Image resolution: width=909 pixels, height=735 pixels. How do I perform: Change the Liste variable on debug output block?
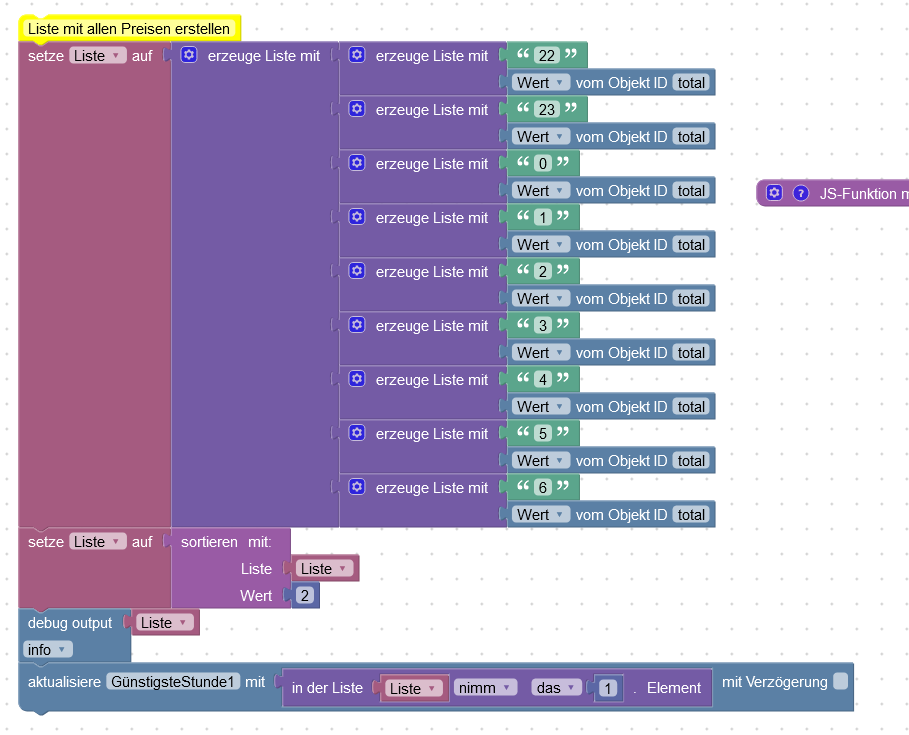165,623
